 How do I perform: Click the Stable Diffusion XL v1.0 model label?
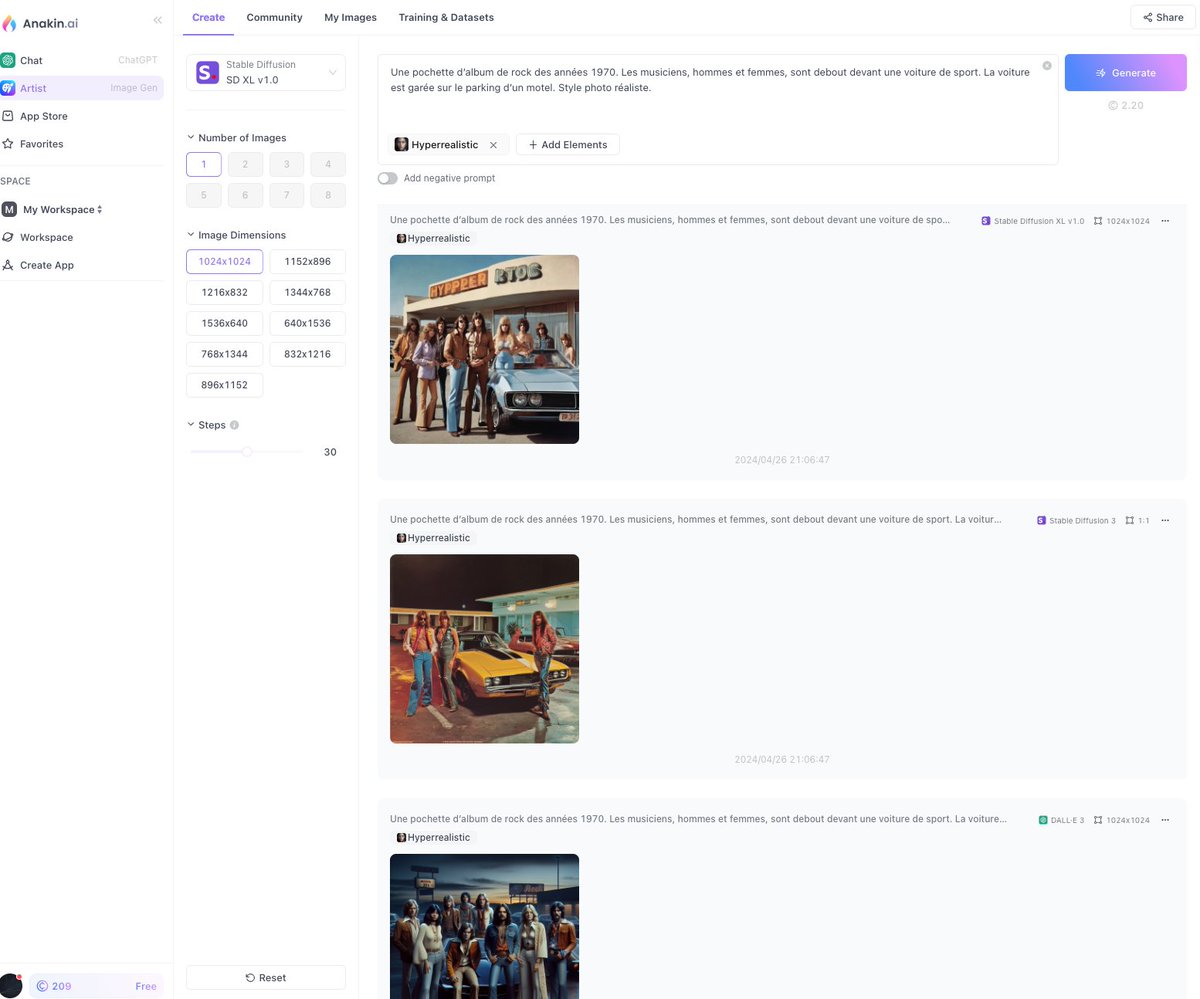pos(1032,221)
